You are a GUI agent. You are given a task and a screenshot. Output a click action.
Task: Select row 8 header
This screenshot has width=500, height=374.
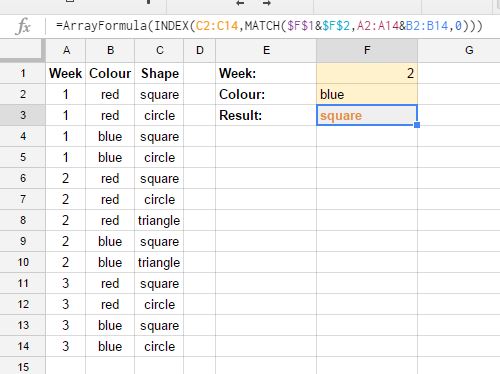(x=23, y=220)
